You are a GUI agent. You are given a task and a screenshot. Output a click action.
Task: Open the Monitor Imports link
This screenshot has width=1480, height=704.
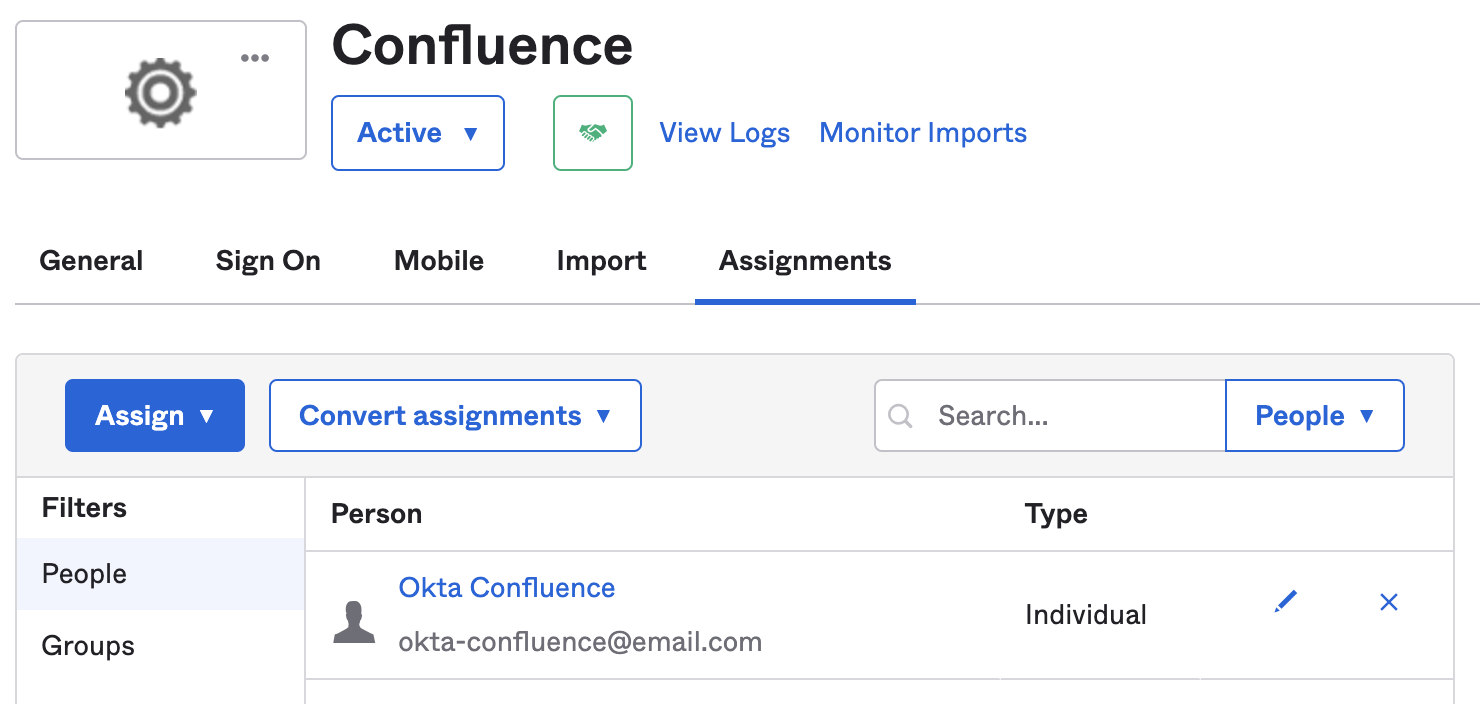(x=923, y=133)
